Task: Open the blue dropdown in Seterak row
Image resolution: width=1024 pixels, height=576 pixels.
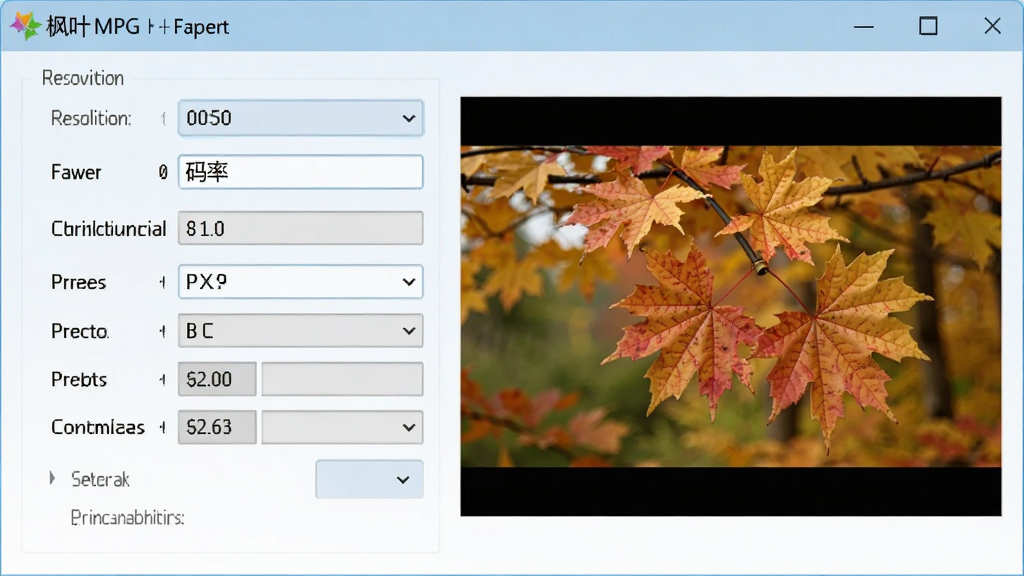Action: click(369, 479)
